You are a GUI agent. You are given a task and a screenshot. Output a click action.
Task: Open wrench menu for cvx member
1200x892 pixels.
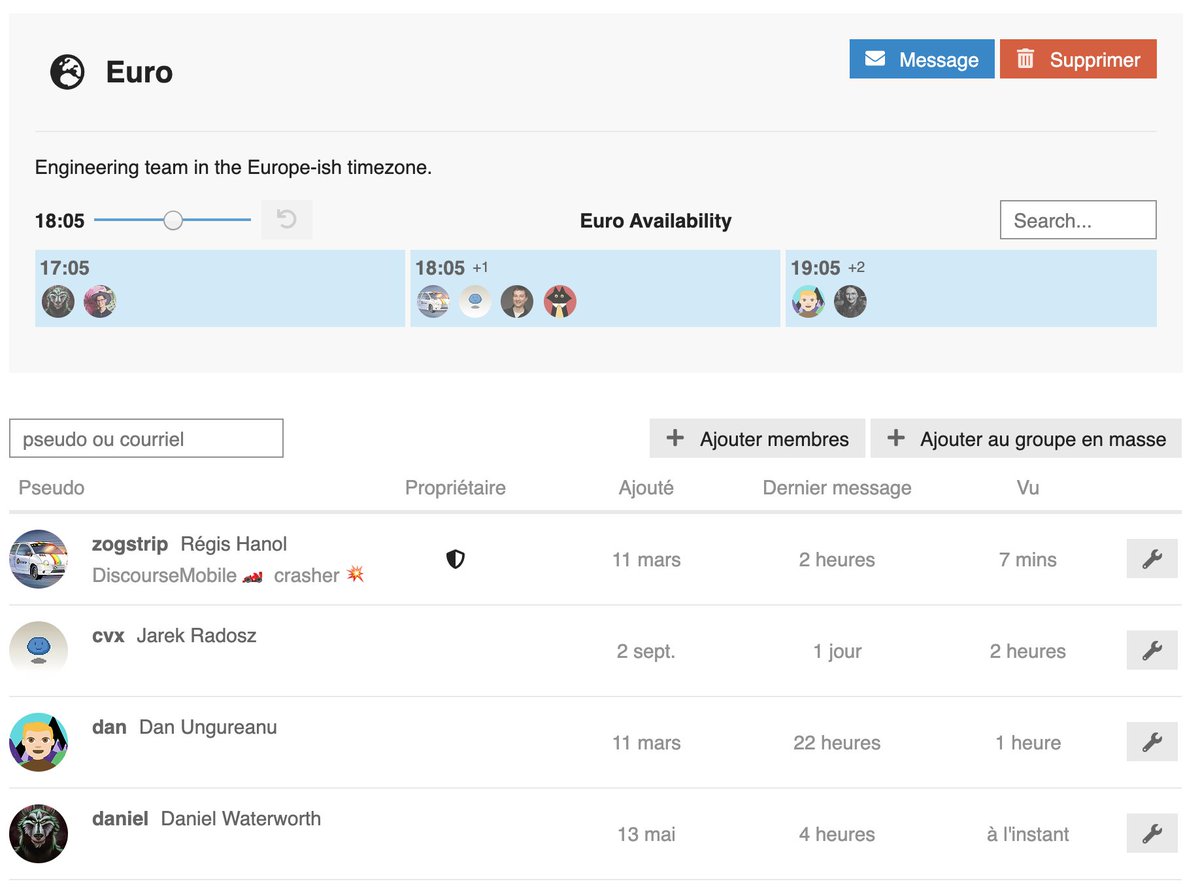pyautogui.click(x=1152, y=651)
